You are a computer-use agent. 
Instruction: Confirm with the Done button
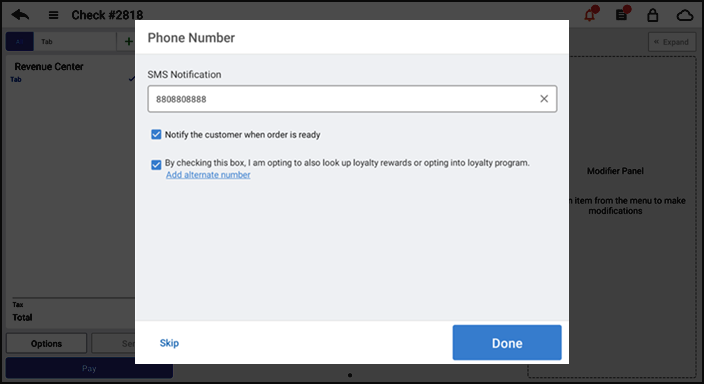click(507, 343)
